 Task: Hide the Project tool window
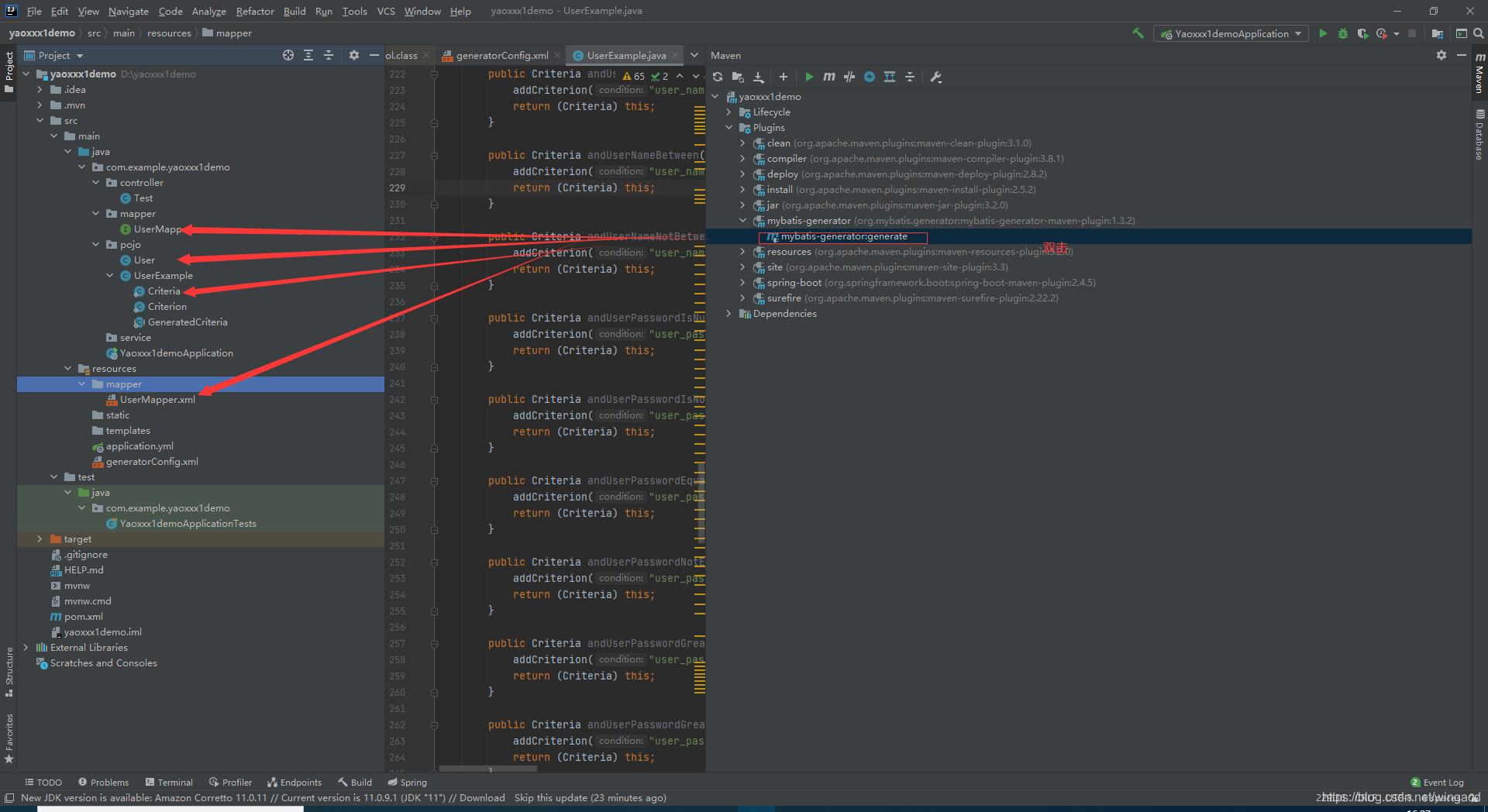(x=374, y=55)
